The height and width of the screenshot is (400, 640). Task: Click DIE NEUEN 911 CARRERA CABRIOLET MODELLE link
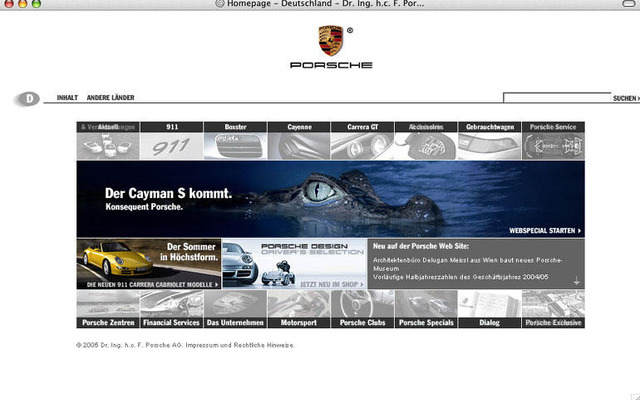152,284
